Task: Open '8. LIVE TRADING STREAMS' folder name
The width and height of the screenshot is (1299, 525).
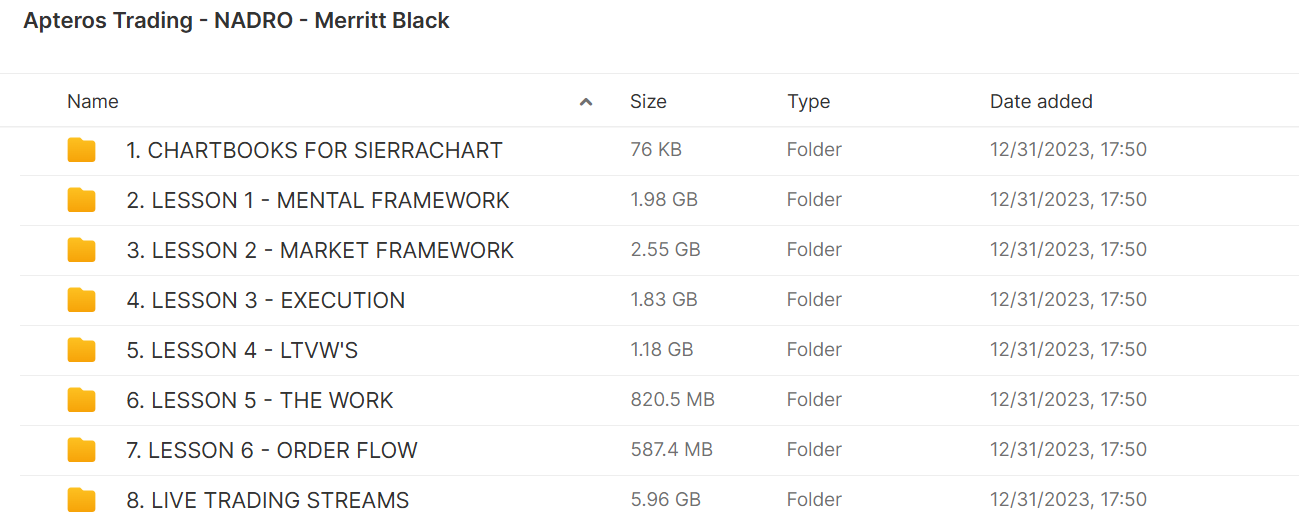Action: click(x=268, y=501)
